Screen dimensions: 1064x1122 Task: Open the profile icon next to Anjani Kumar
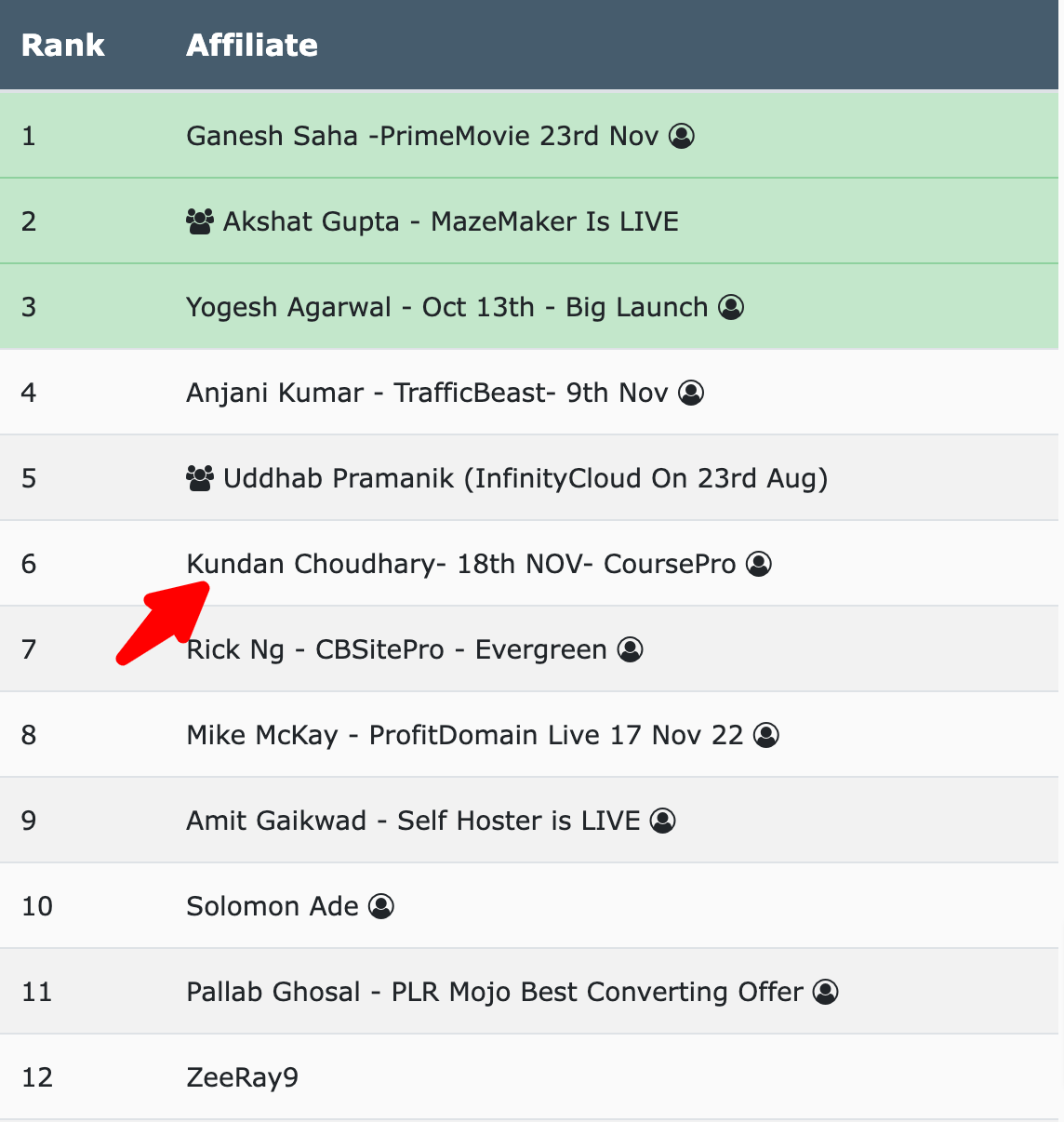tap(691, 393)
